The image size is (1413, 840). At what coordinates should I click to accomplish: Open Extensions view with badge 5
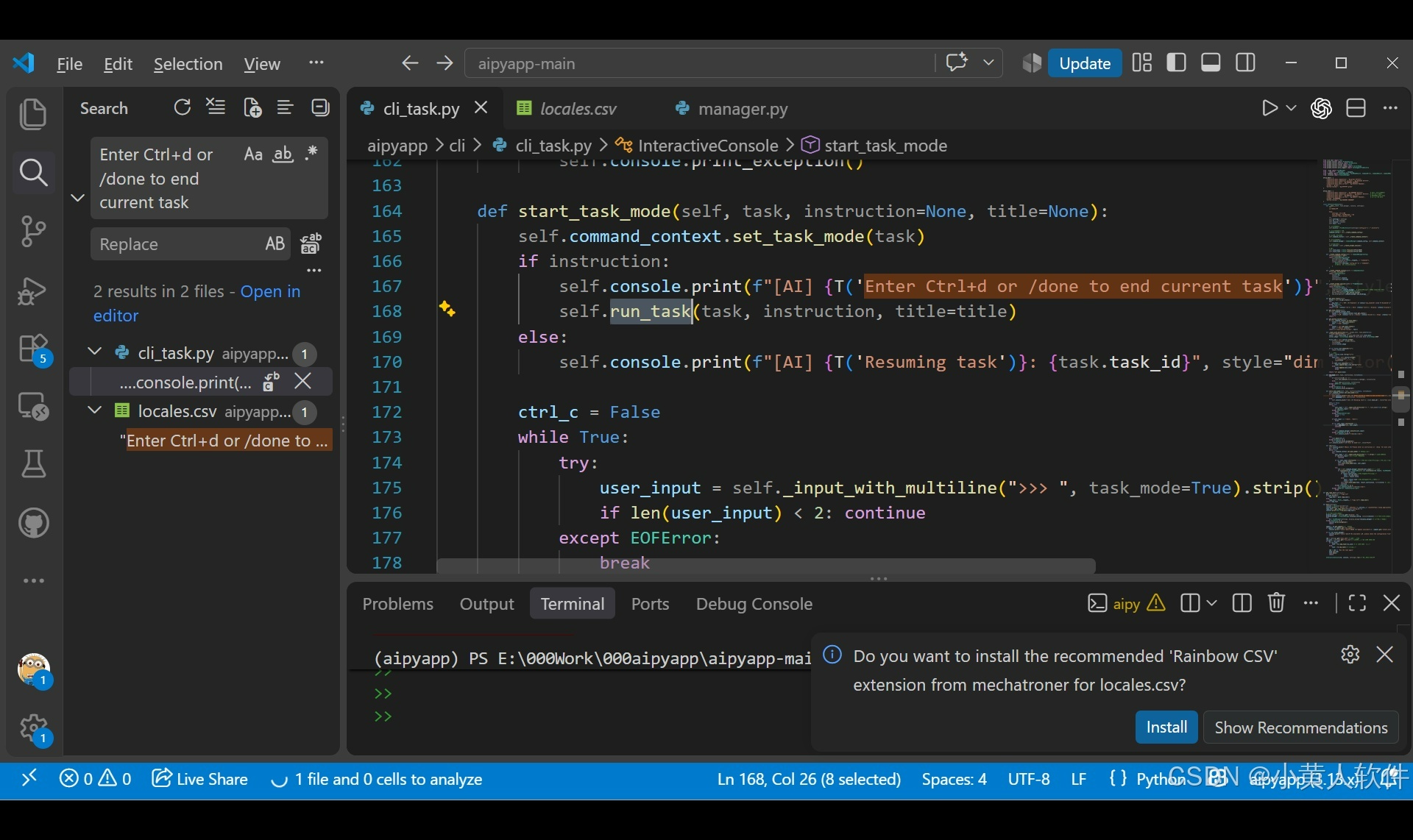pyautogui.click(x=33, y=349)
